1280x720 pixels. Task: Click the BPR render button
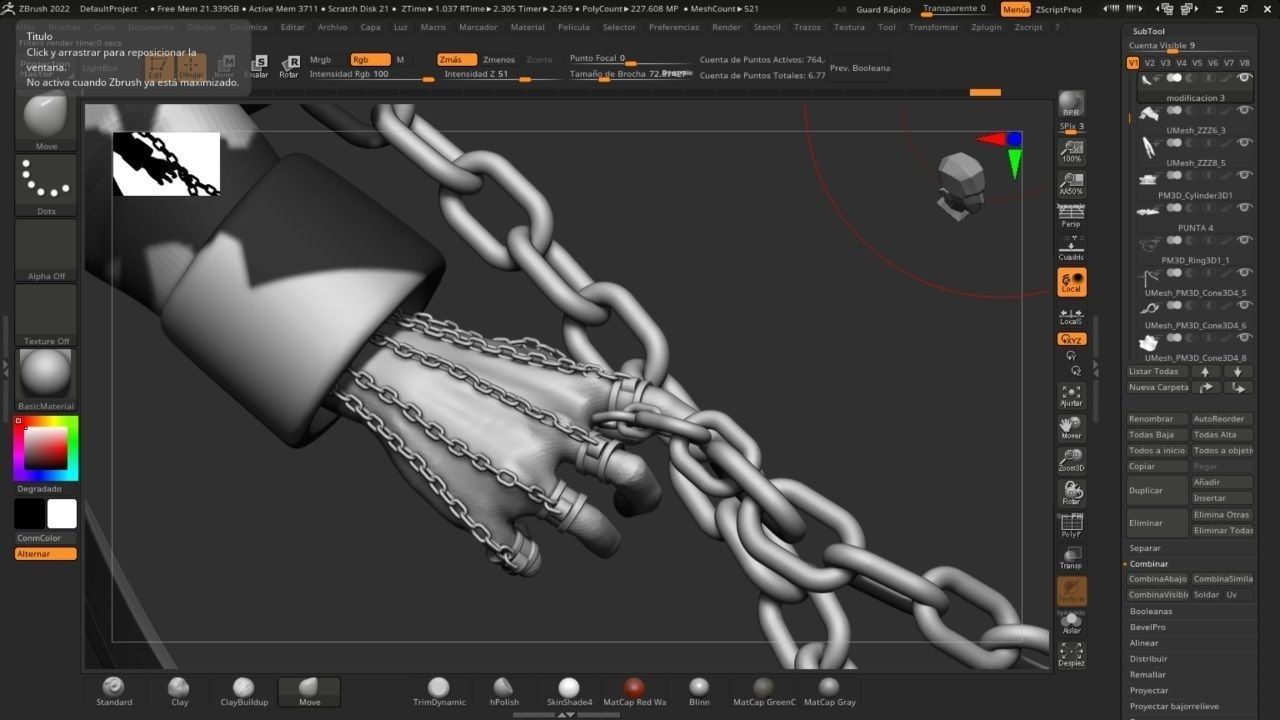1071,104
